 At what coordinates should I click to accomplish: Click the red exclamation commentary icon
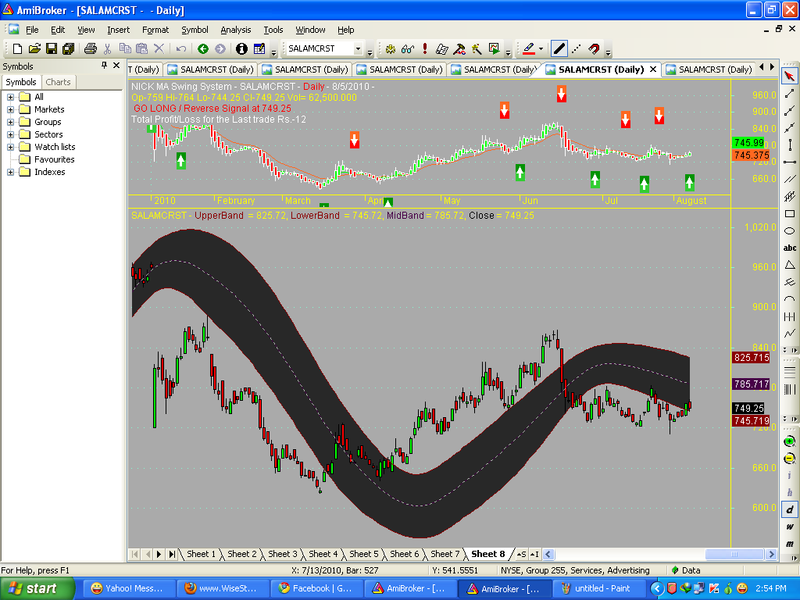[x=424, y=49]
